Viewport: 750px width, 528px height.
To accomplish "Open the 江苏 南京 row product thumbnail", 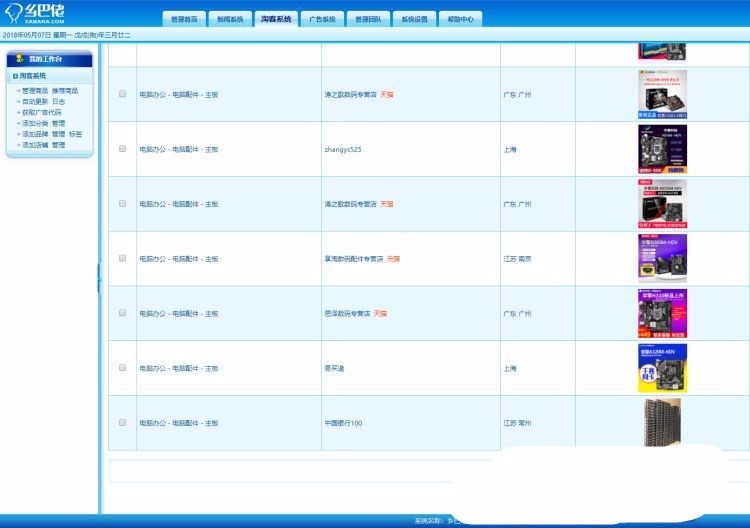I will tap(662, 259).
